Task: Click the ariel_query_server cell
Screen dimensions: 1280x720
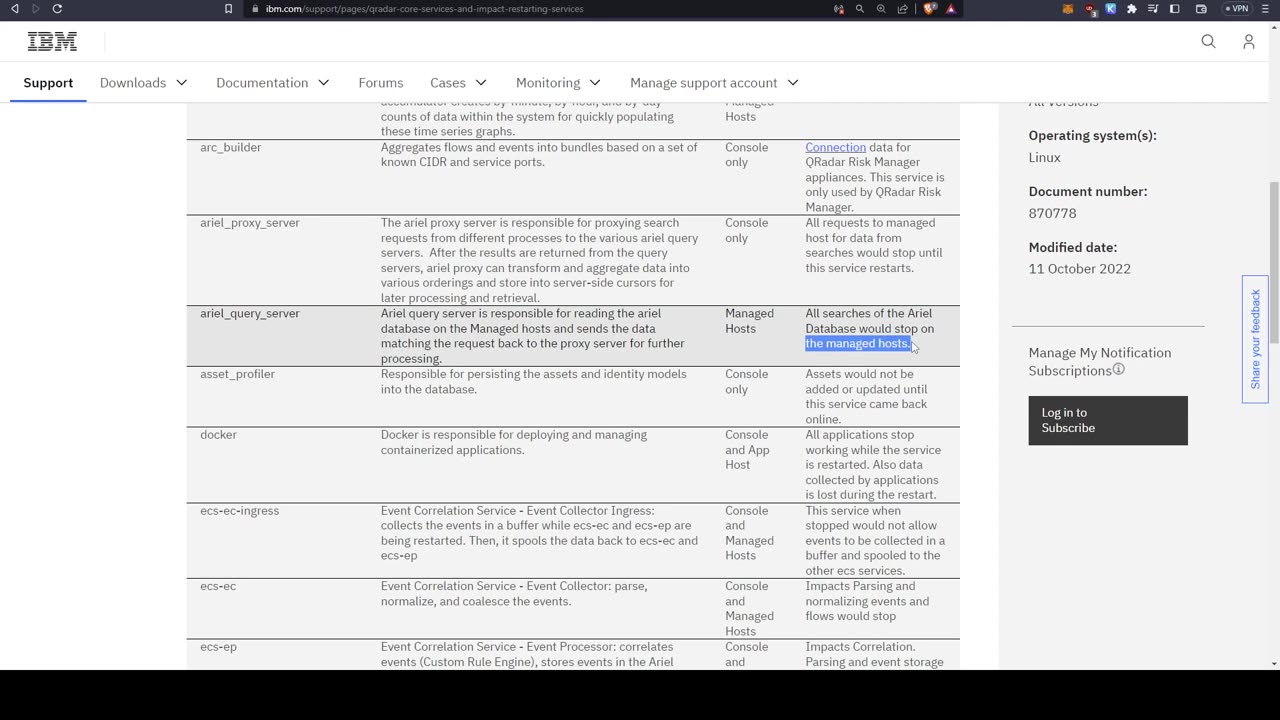Action: point(250,313)
